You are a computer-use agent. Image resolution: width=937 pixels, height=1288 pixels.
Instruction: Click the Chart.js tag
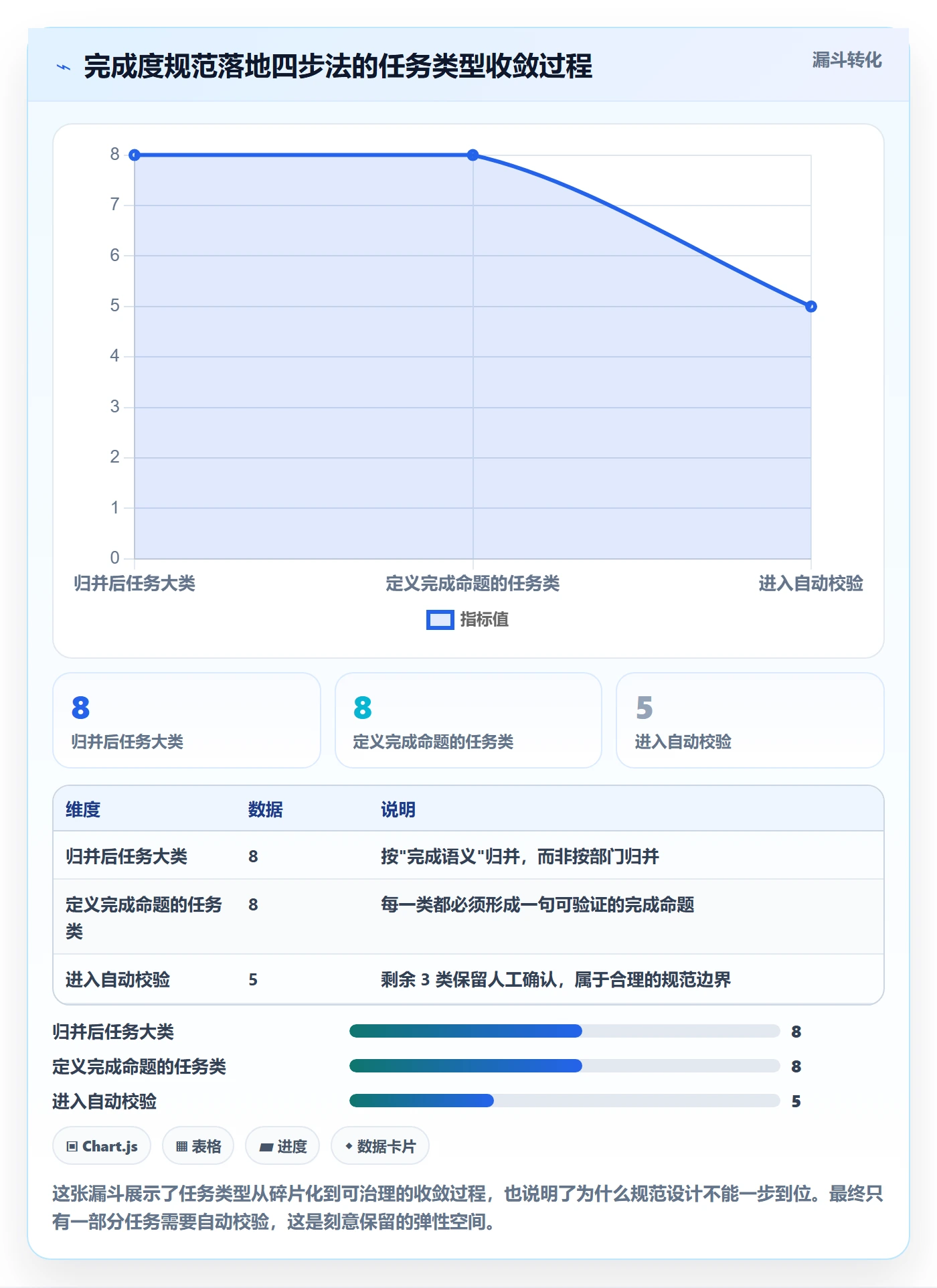102,1146
